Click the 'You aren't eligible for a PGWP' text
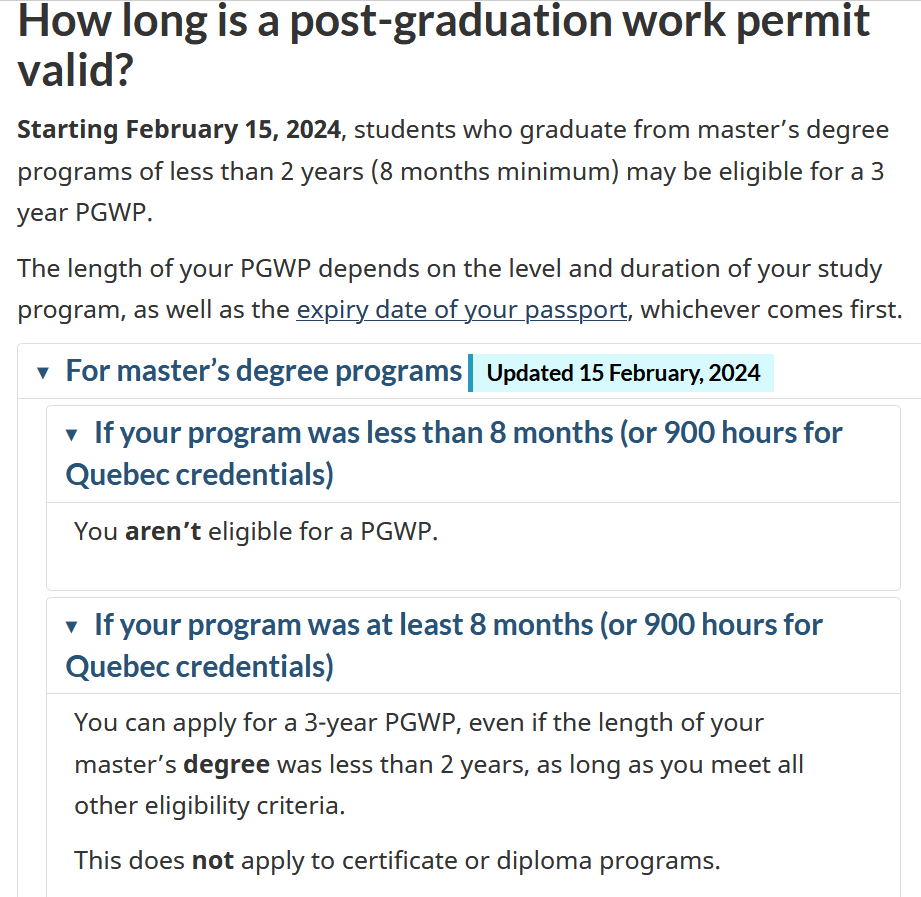Viewport: 921px width, 897px height. (256, 532)
